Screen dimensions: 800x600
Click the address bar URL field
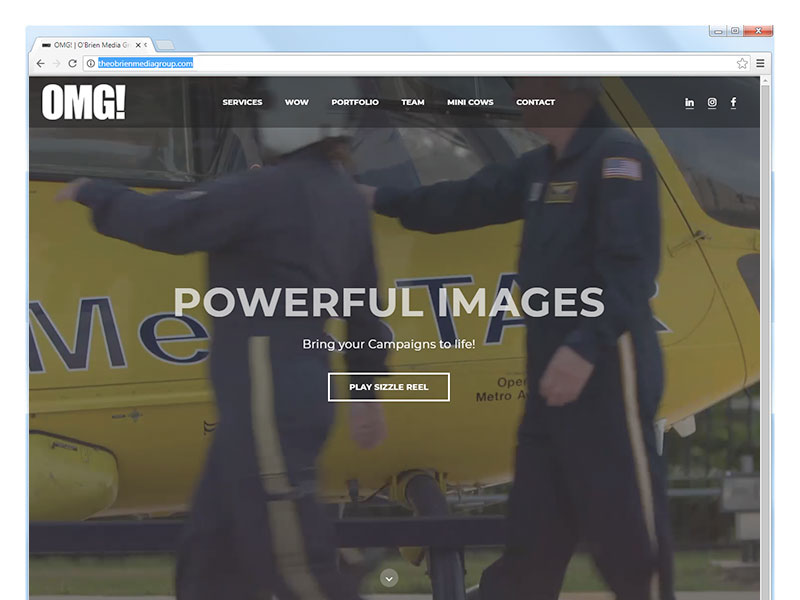pyautogui.click(x=400, y=63)
